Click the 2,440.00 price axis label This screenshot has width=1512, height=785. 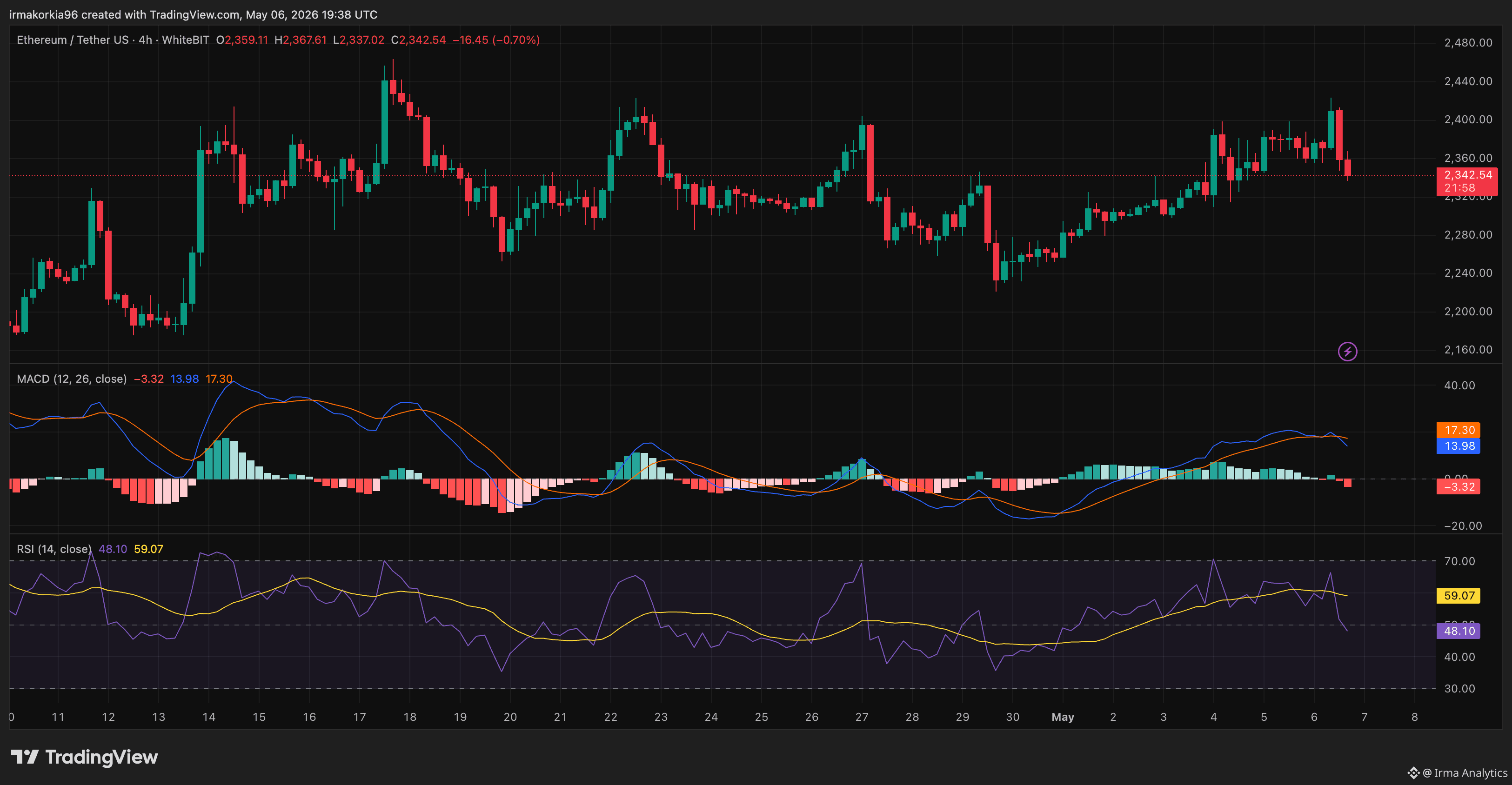point(1468,81)
